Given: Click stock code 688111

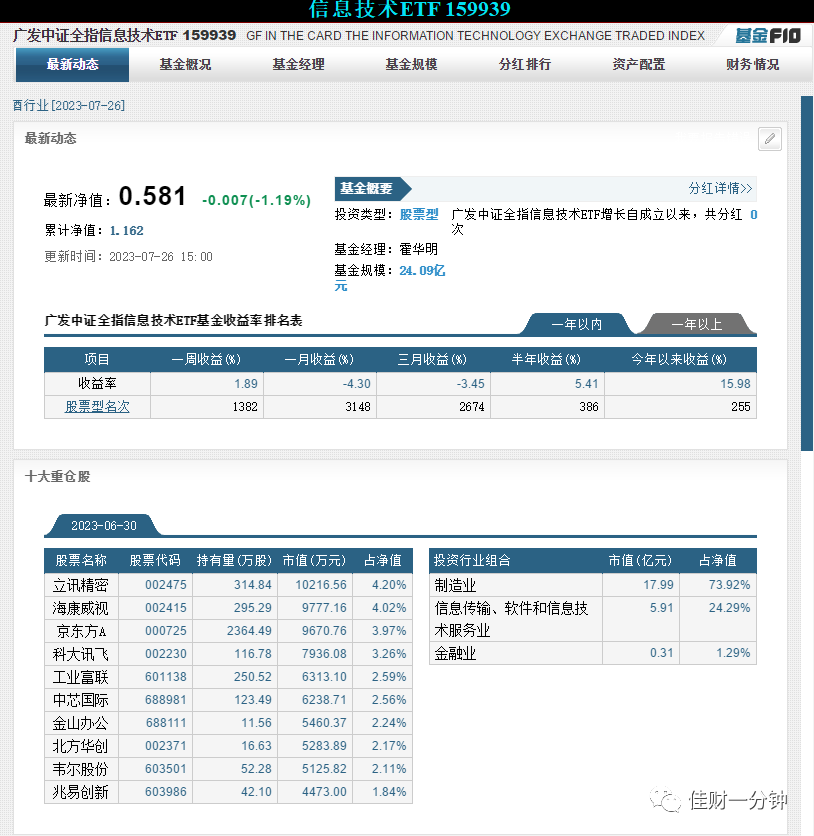Looking at the screenshot, I should click(166, 723).
